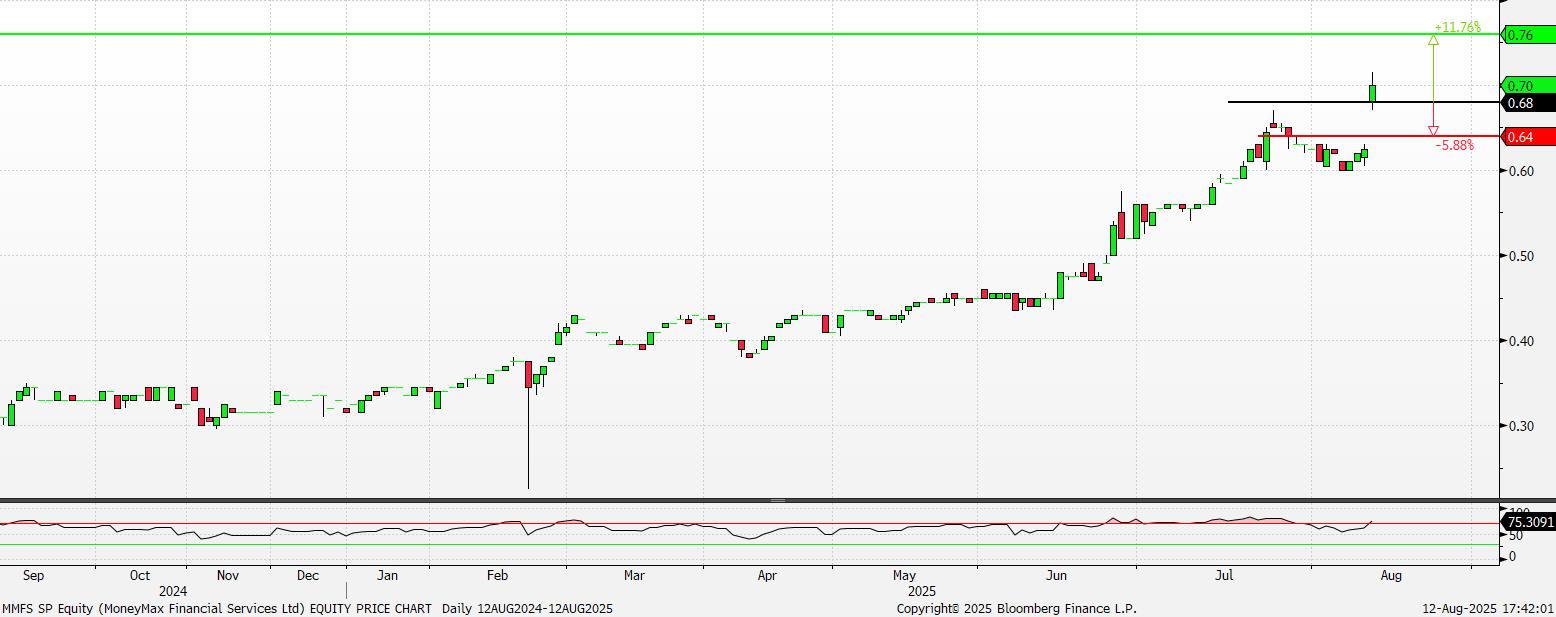
Task: Click the Oct month label
Action: (140, 576)
